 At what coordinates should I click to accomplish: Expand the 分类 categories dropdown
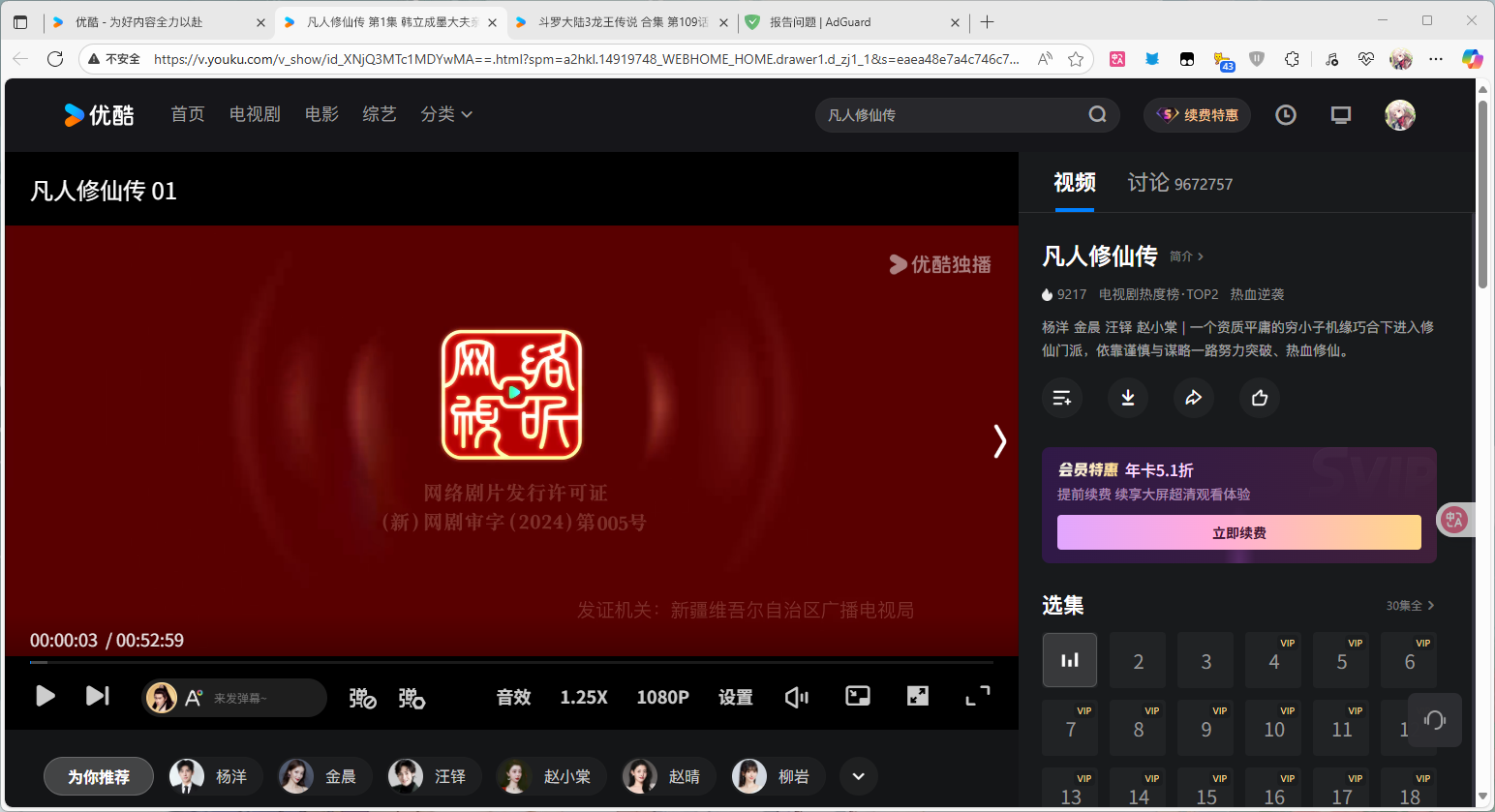446,114
